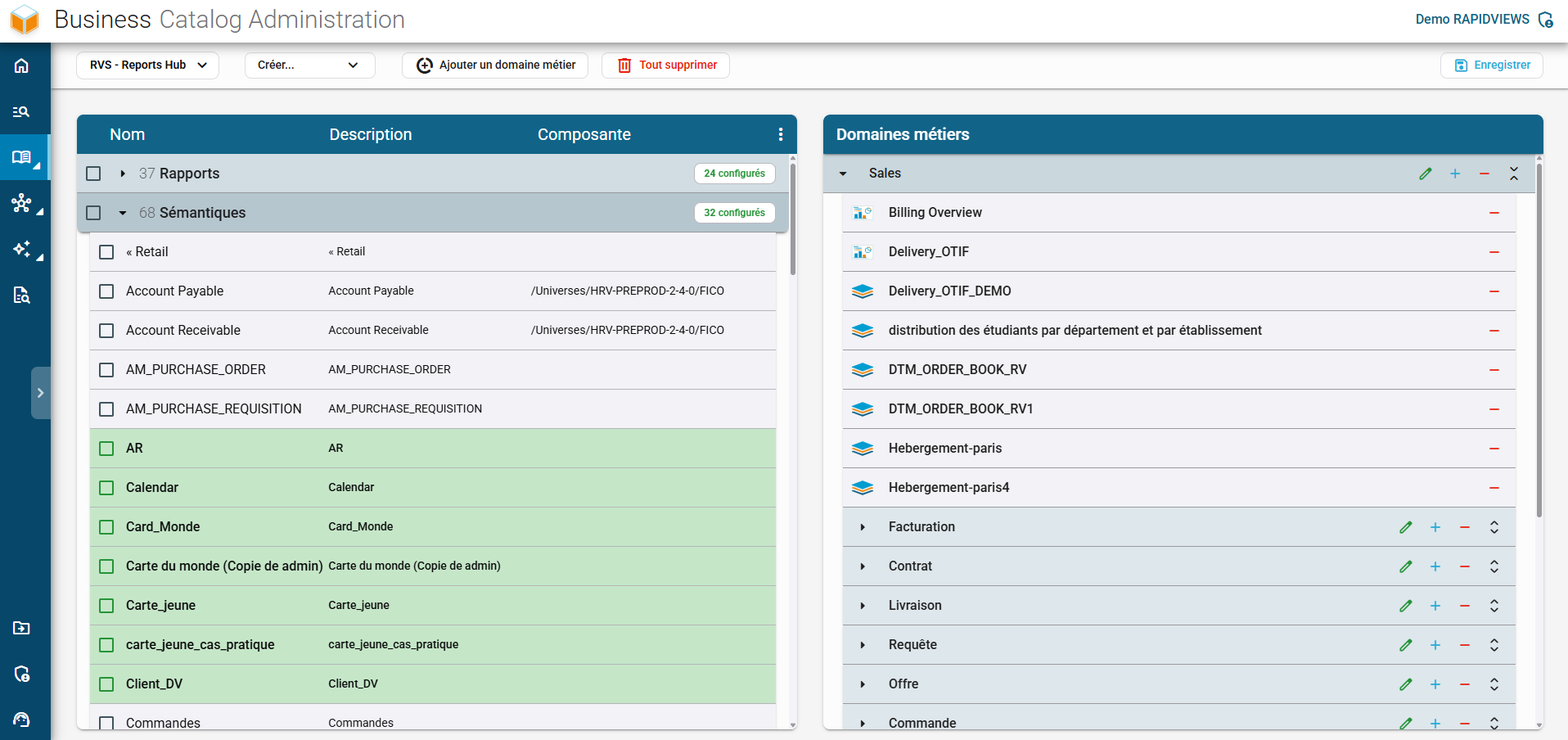Viewport: 1568px width, 740px height.
Task: Collapse the Sales domain tree
Action: point(843,174)
